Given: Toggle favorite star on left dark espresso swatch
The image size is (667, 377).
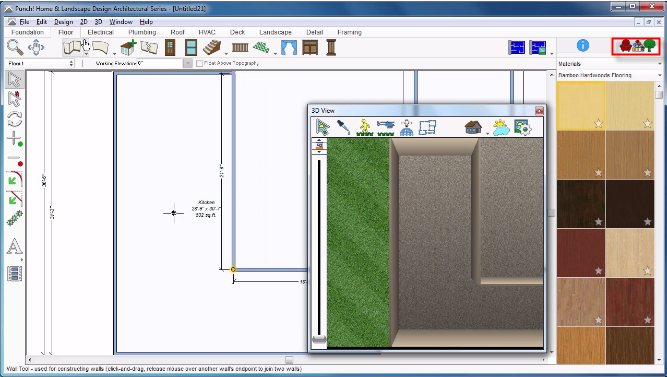Looking at the screenshot, I should pyautogui.click(x=599, y=221).
